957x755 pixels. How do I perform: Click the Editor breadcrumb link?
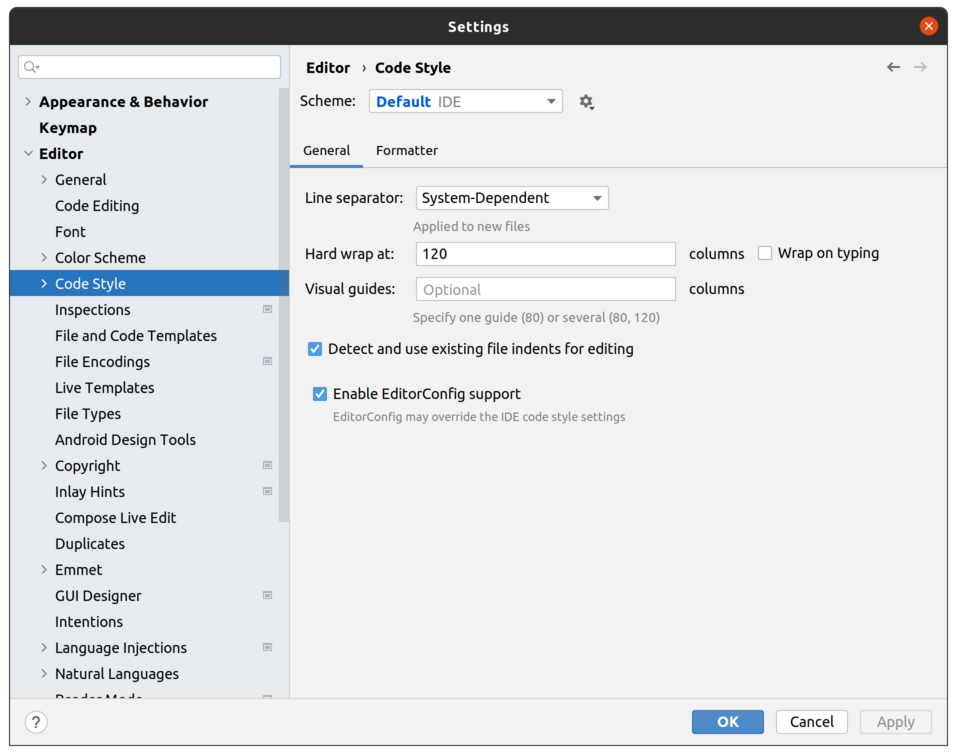[328, 67]
